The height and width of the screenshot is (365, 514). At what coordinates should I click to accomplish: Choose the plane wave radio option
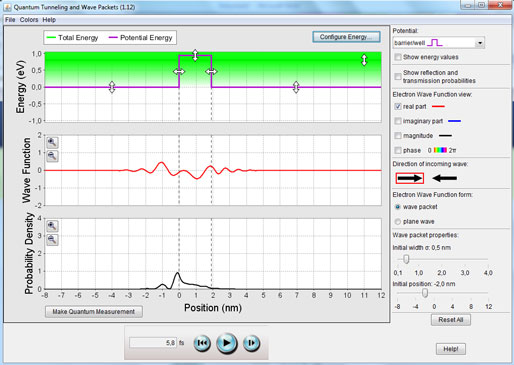click(x=398, y=222)
